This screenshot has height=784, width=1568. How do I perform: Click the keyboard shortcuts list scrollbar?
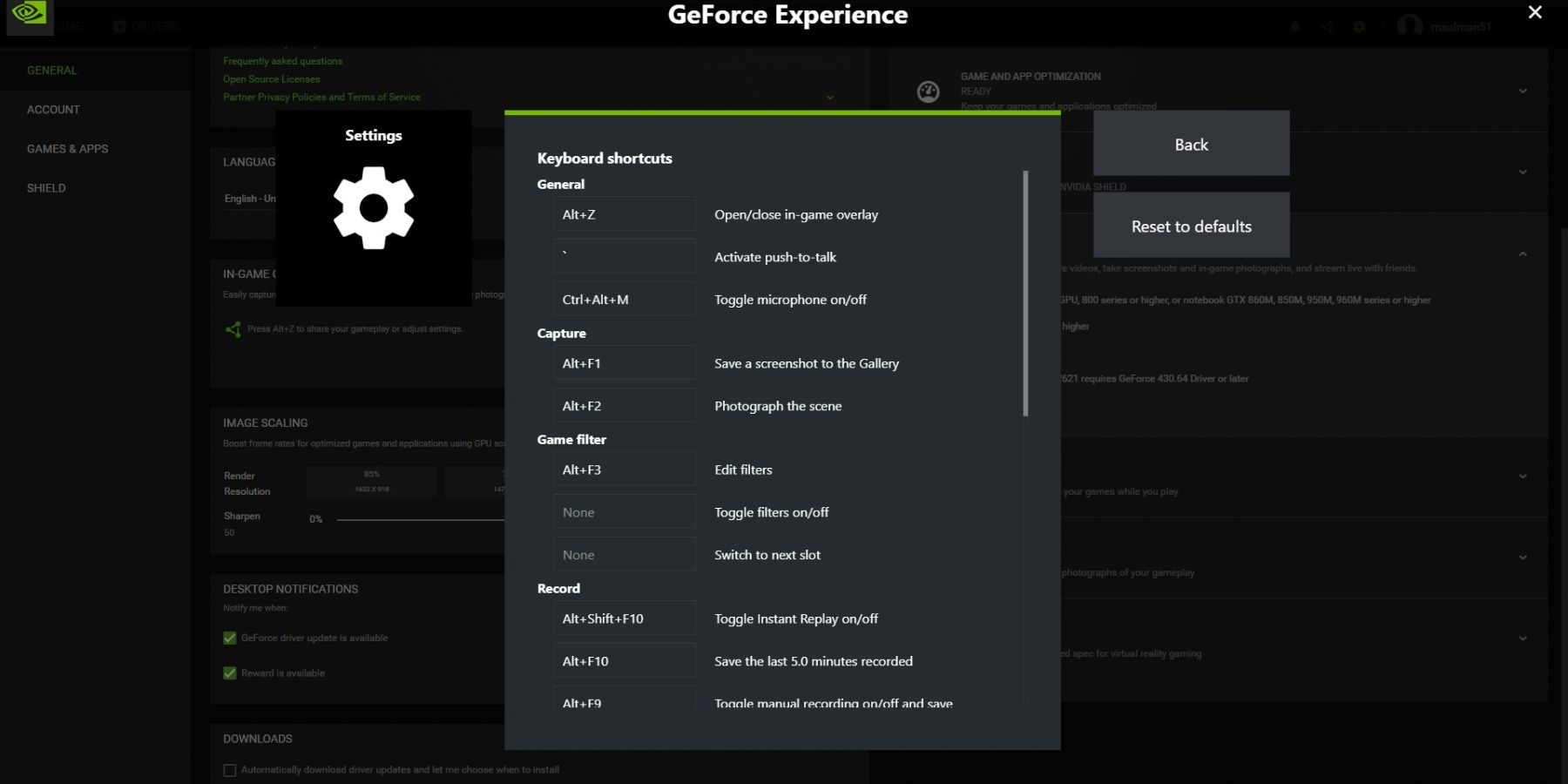[x=1025, y=294]
